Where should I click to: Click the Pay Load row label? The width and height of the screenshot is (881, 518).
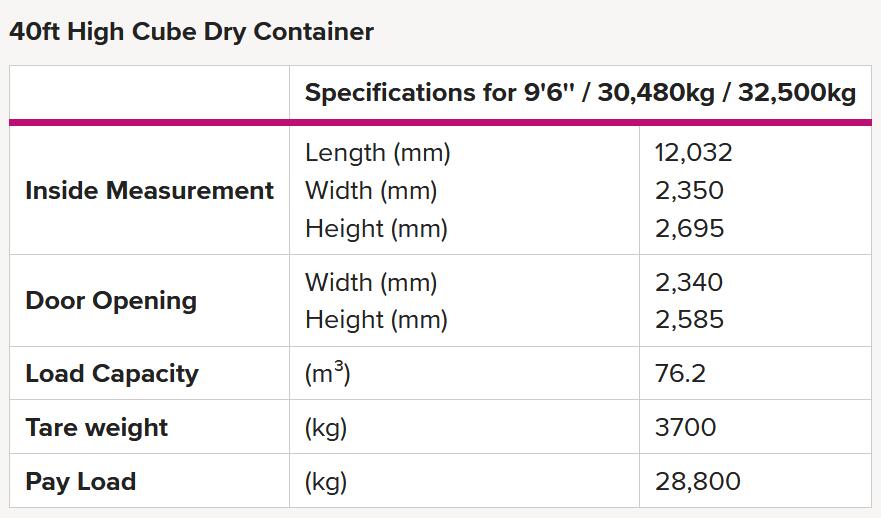tap(81, 481)
